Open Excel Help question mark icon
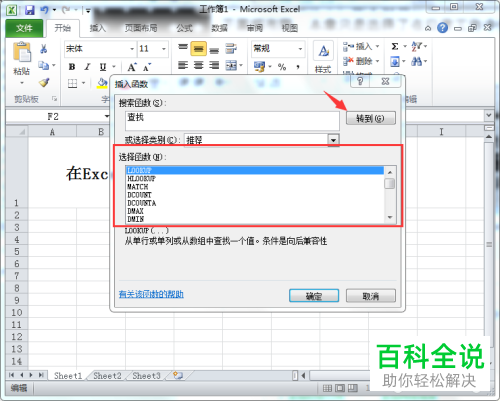Image resolution: width=500 pixels, height=401 pixels. pyautogui.click(x=442, y=28)
